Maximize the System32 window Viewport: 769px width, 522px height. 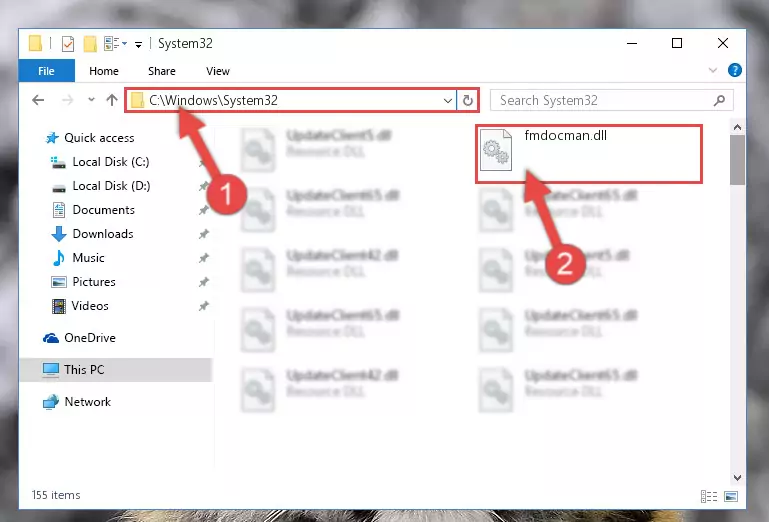[677, 44]
